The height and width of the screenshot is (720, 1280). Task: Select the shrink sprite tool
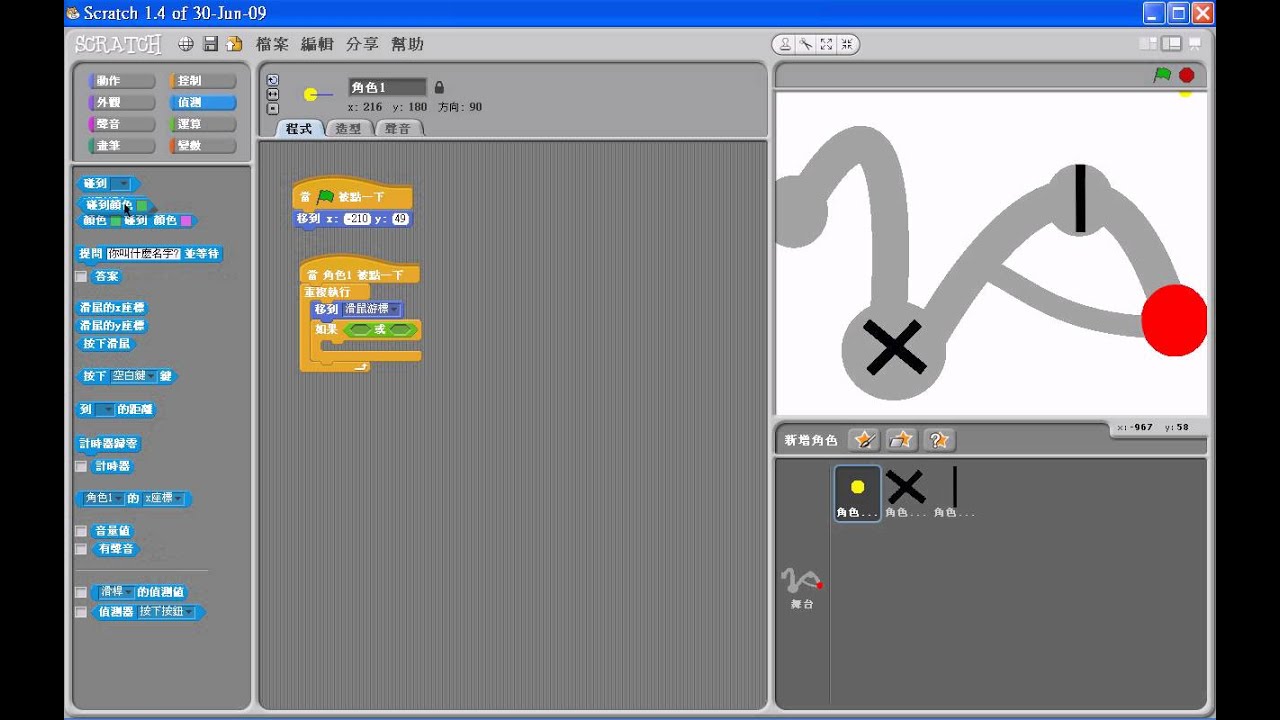coord(846,44)
